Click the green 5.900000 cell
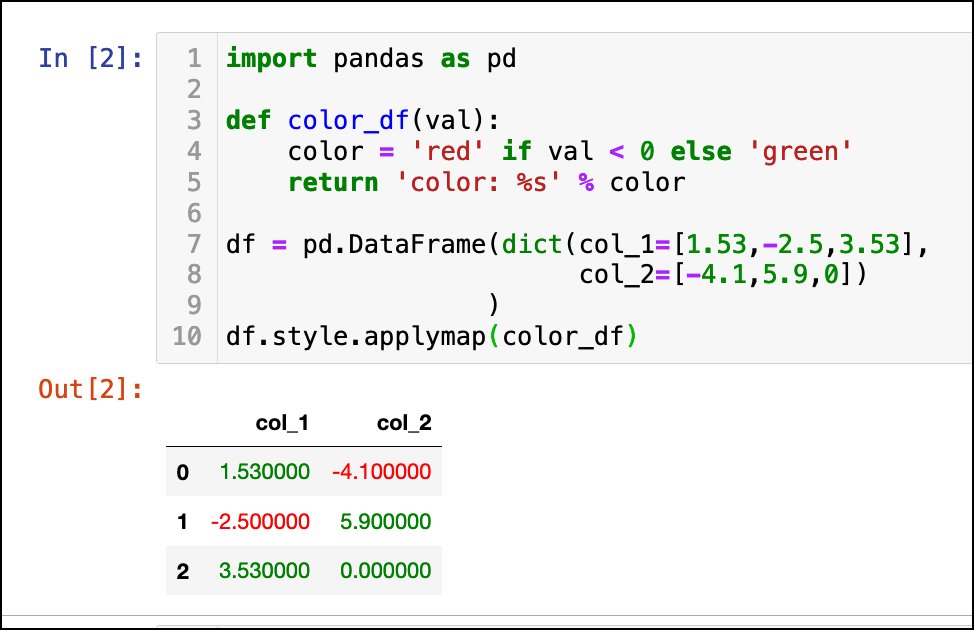This screenshot has height=630, width=974. (x=386, y=521)
